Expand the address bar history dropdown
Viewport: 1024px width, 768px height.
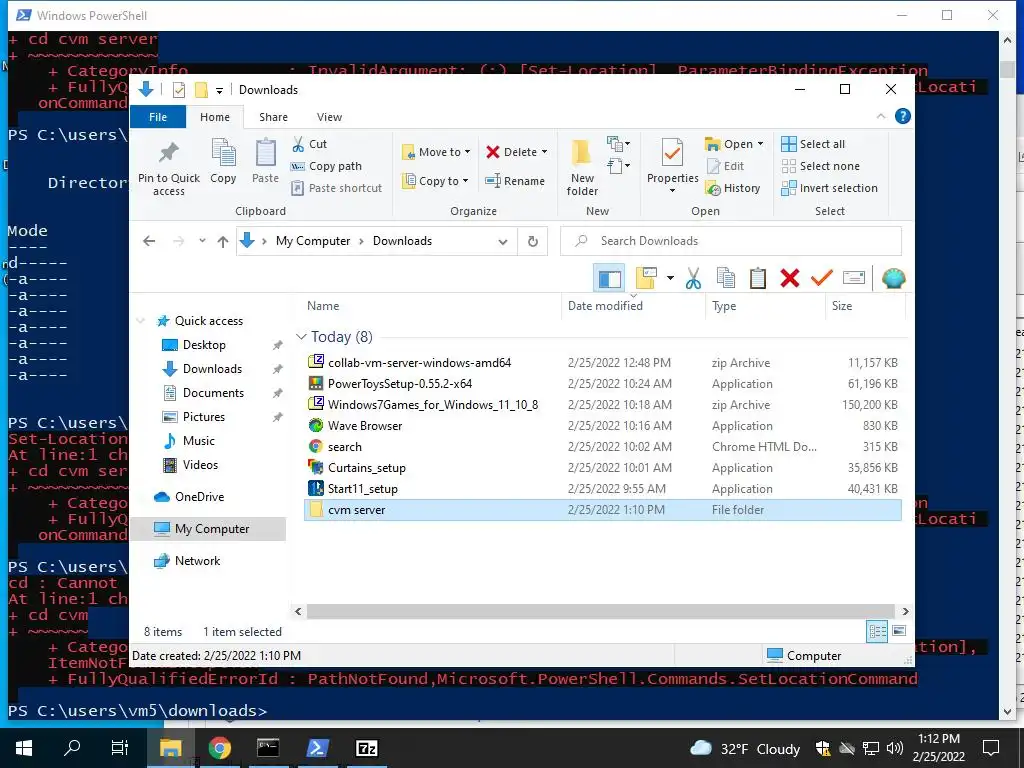(503, 242)
